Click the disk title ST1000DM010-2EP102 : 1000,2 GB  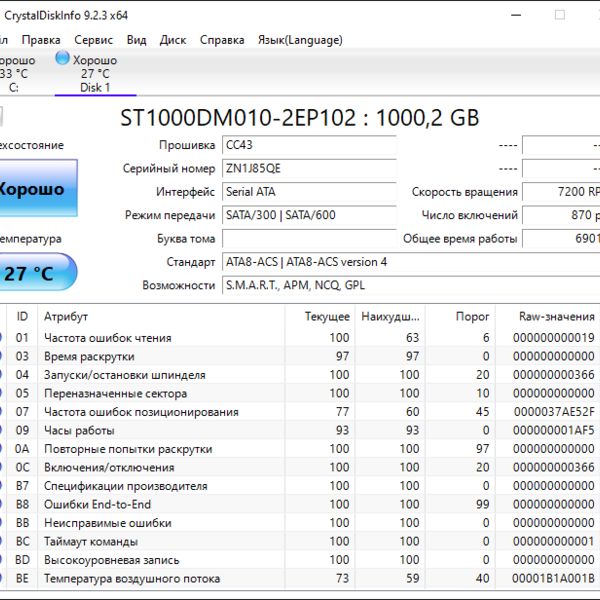pyautogui.click(x=300, y=117)
